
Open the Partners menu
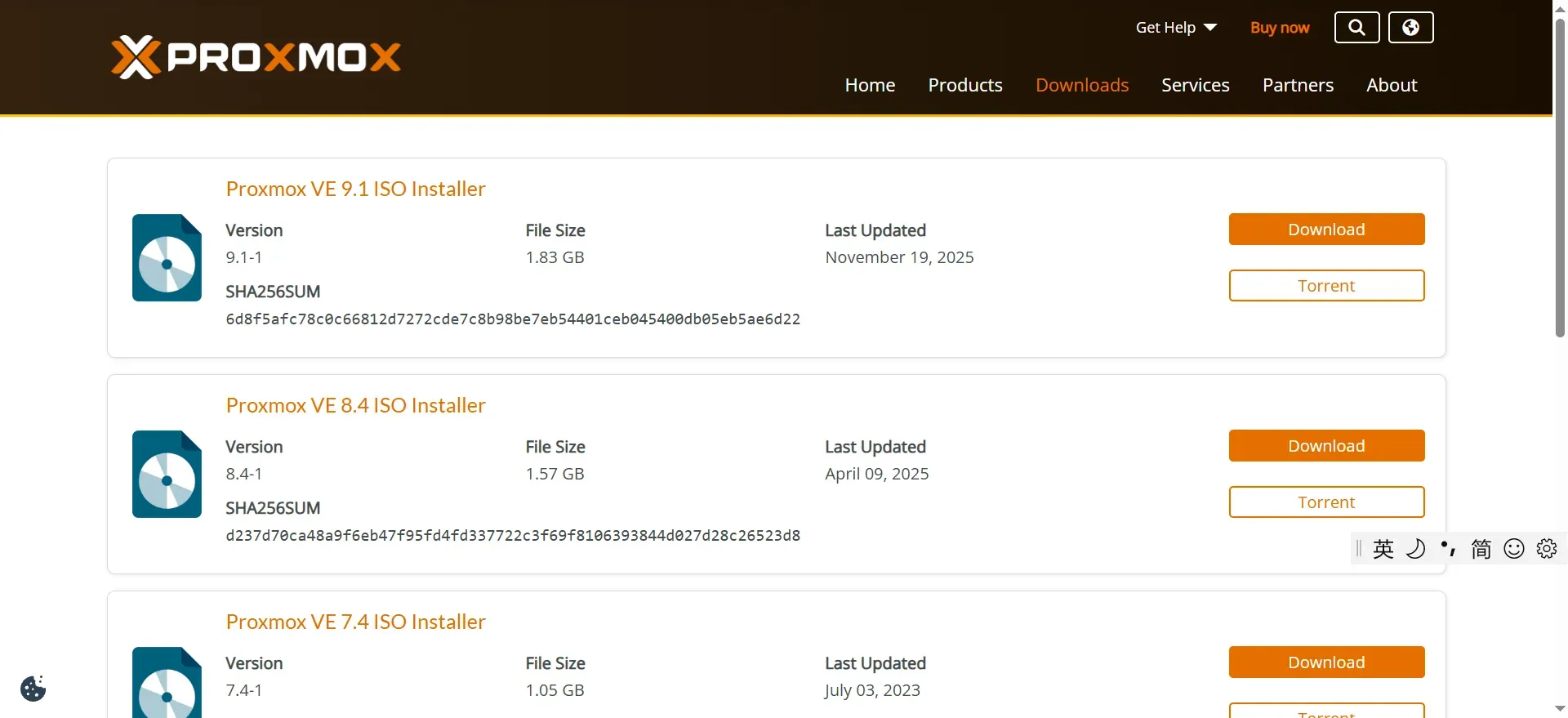[1298, 85]
